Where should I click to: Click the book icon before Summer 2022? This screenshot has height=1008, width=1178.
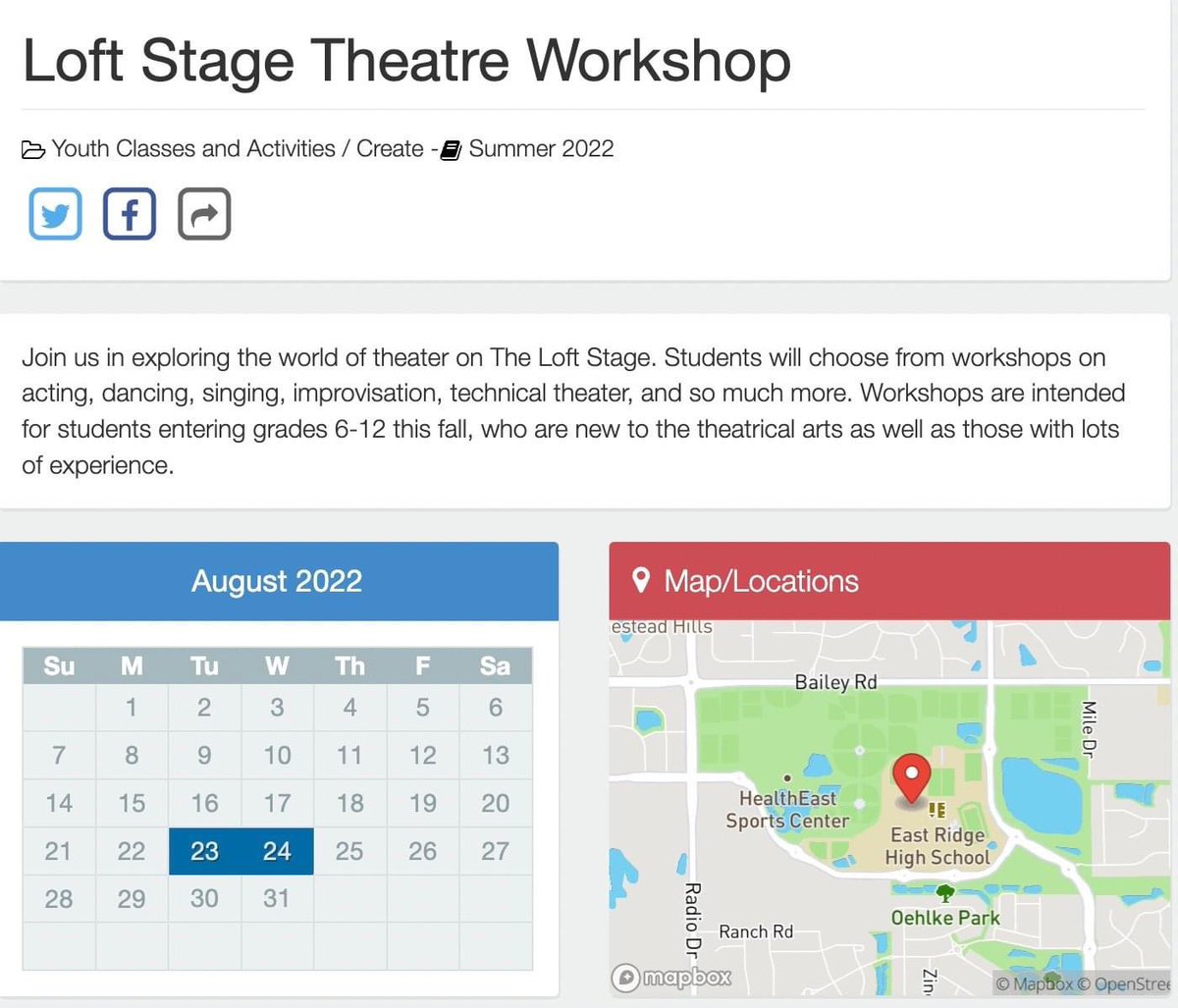[x=451, y=148]
